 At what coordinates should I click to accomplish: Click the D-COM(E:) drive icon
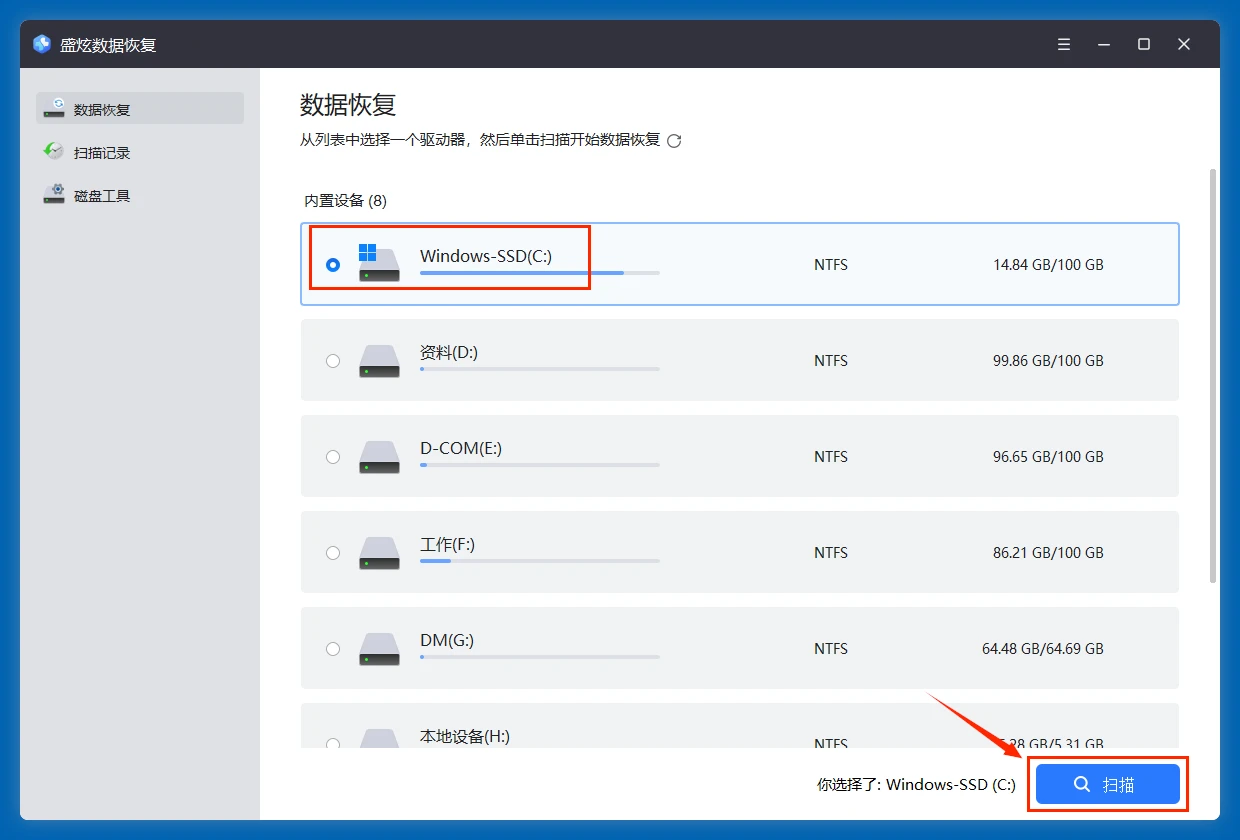(x=379, y=457)
